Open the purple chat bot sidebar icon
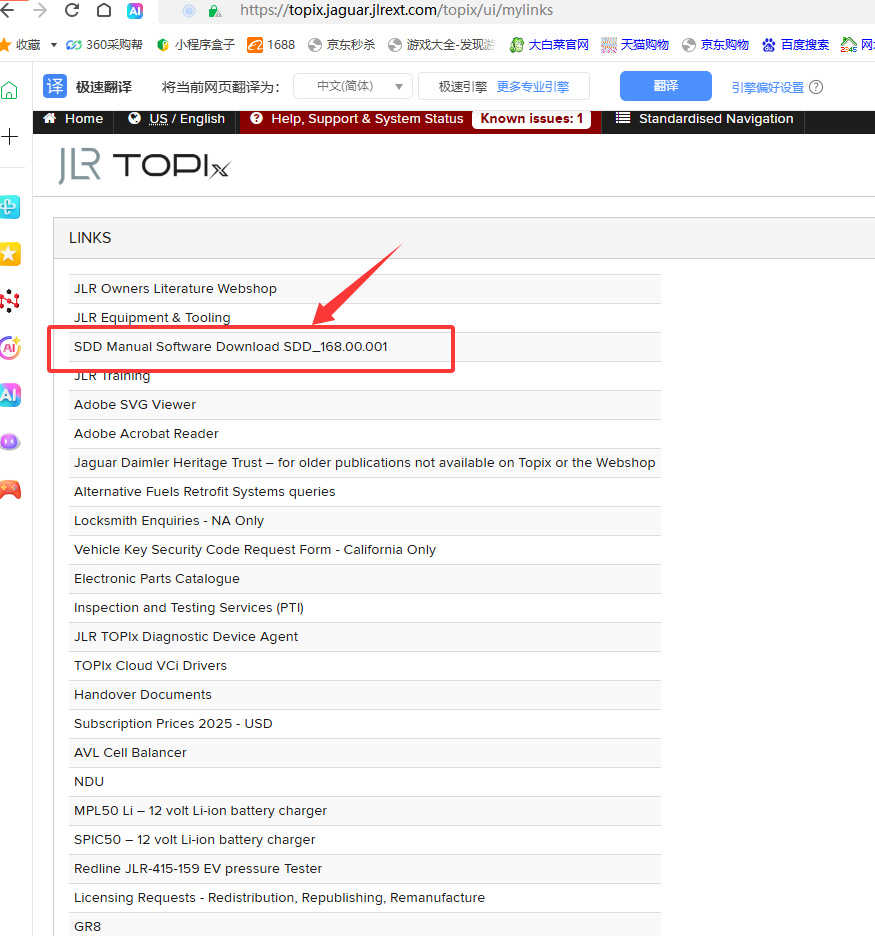The width and height of the screenshot is (875, 936). [x=10, y=442]
